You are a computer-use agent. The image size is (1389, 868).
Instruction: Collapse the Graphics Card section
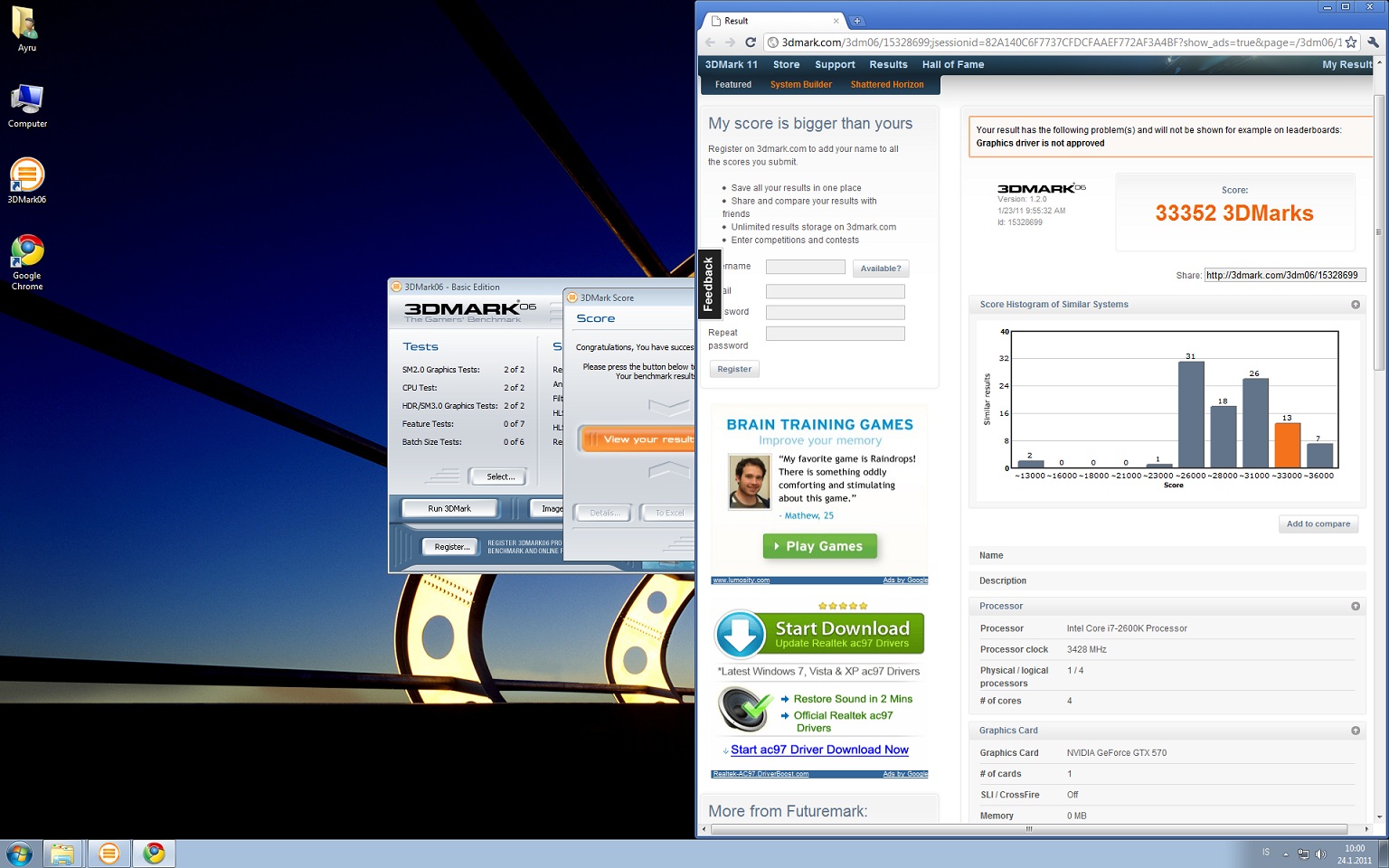tap(1355, 731)
